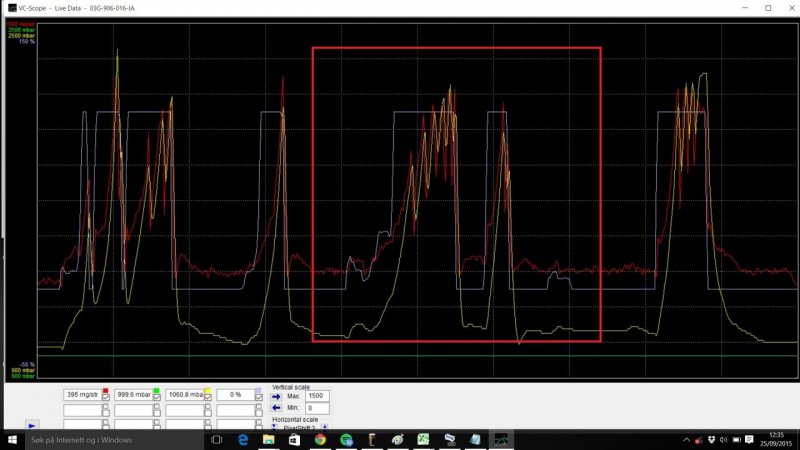Screen dimensions: 800x450
Task: Click Dropbox icon in system tray
Action: coord(713,439)
